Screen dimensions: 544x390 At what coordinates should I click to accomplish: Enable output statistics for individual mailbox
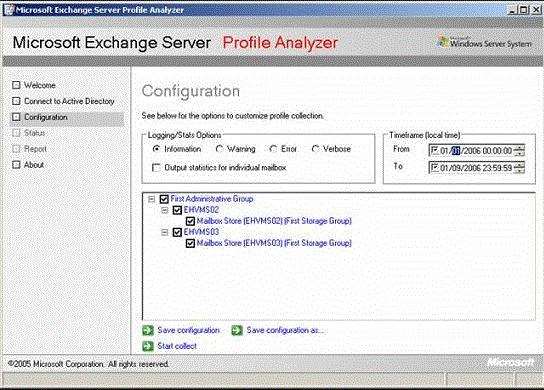coord(156,168)
